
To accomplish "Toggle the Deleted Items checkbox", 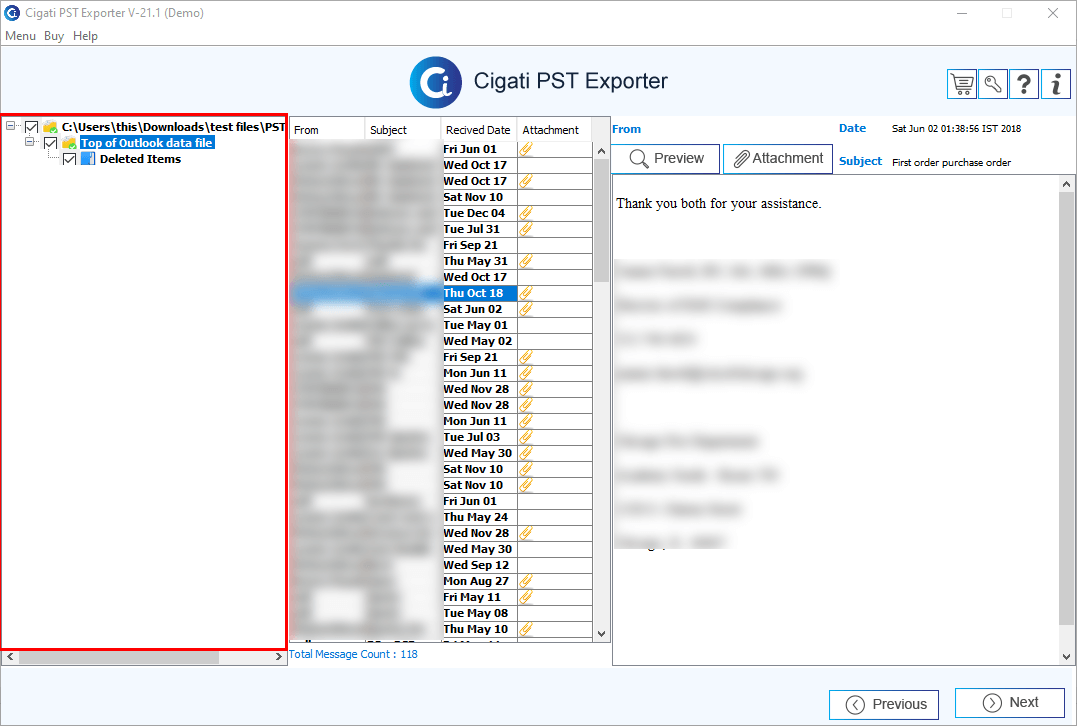I will click(x=69, y=159).
